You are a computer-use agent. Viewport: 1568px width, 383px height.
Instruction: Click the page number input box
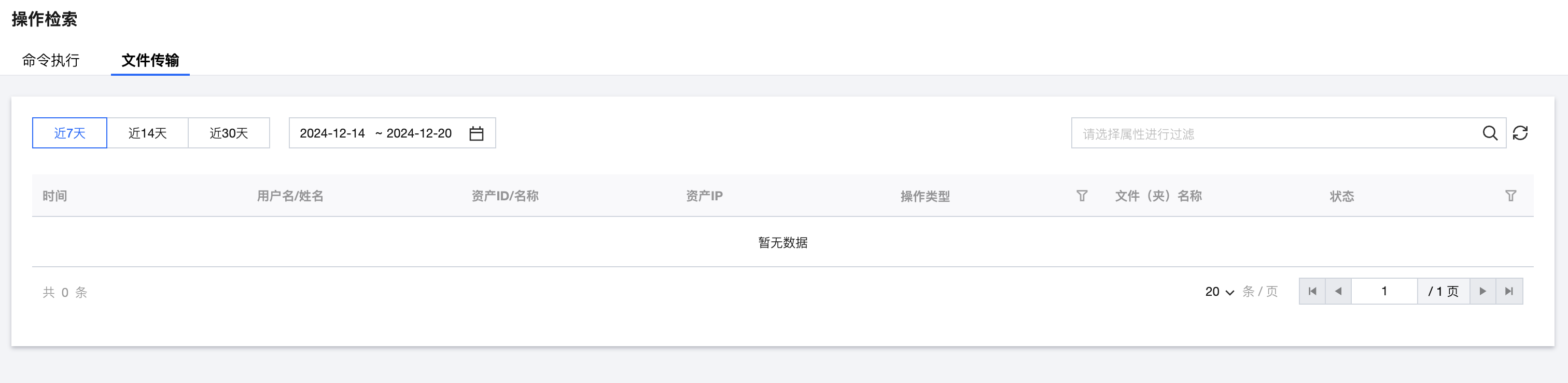[1383, 291]
